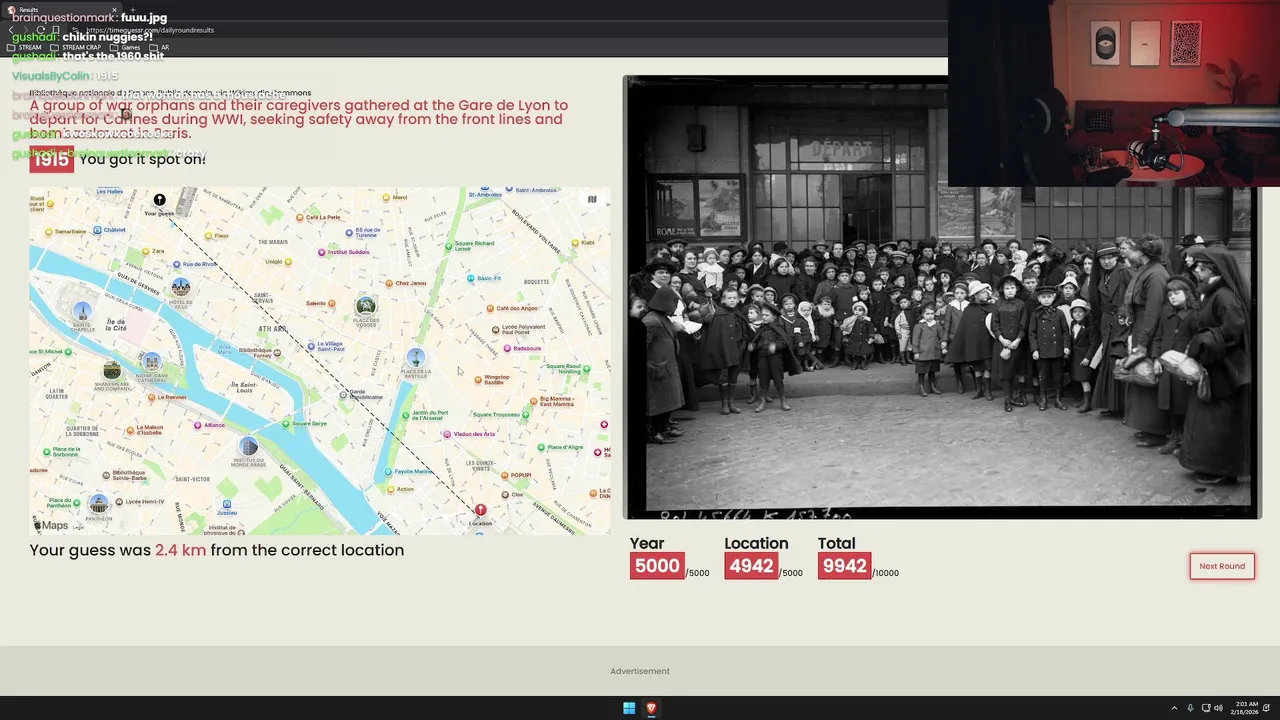Click the Year score 5000 badge
This screenshot has width=1280, height=720.
[x=657, y=566]
